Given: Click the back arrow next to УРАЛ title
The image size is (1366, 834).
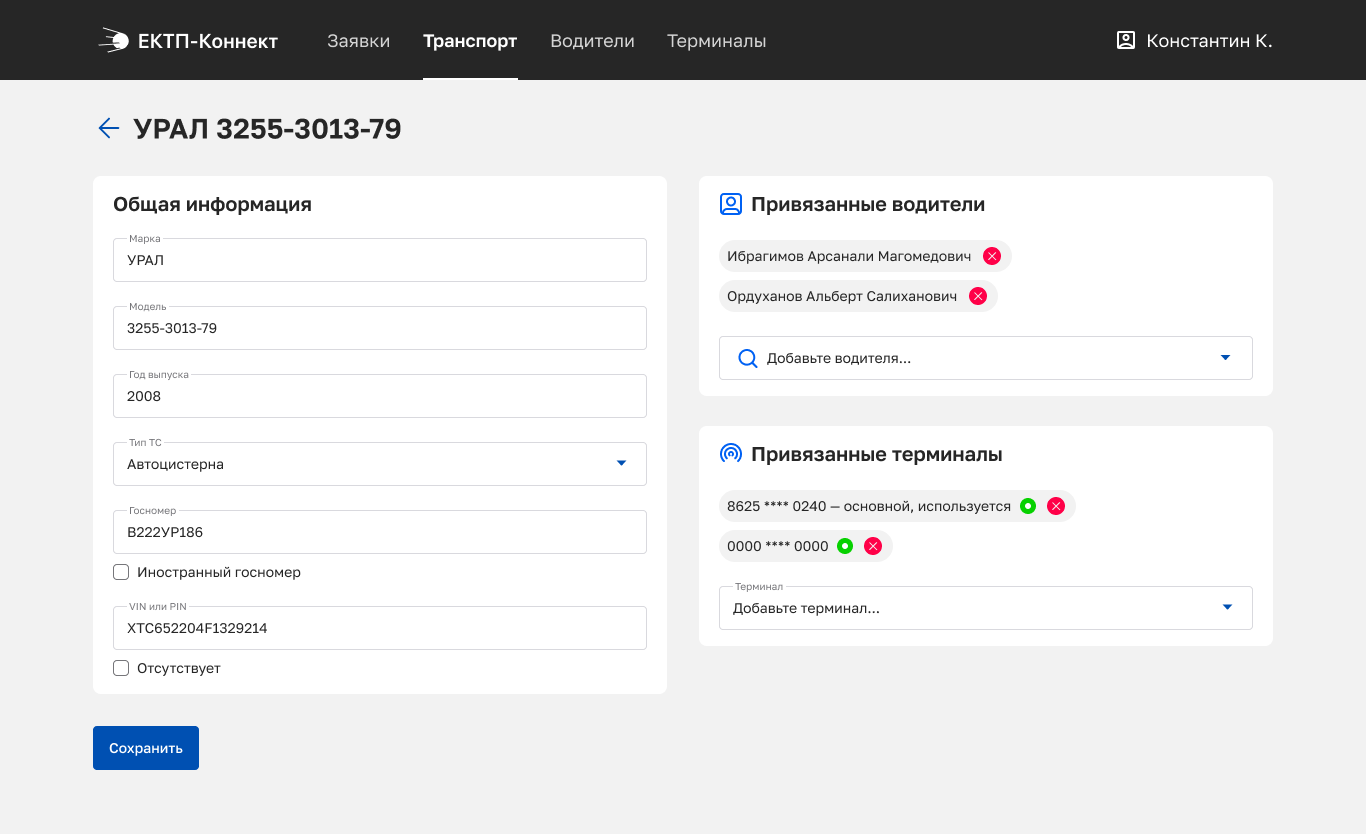Looking at the screenshot, I should tap(109, 128).
